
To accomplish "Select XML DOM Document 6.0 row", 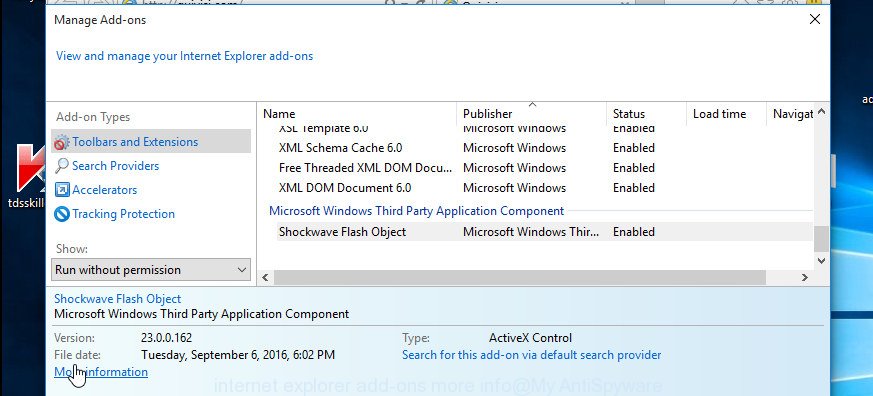I will [545, 188].
